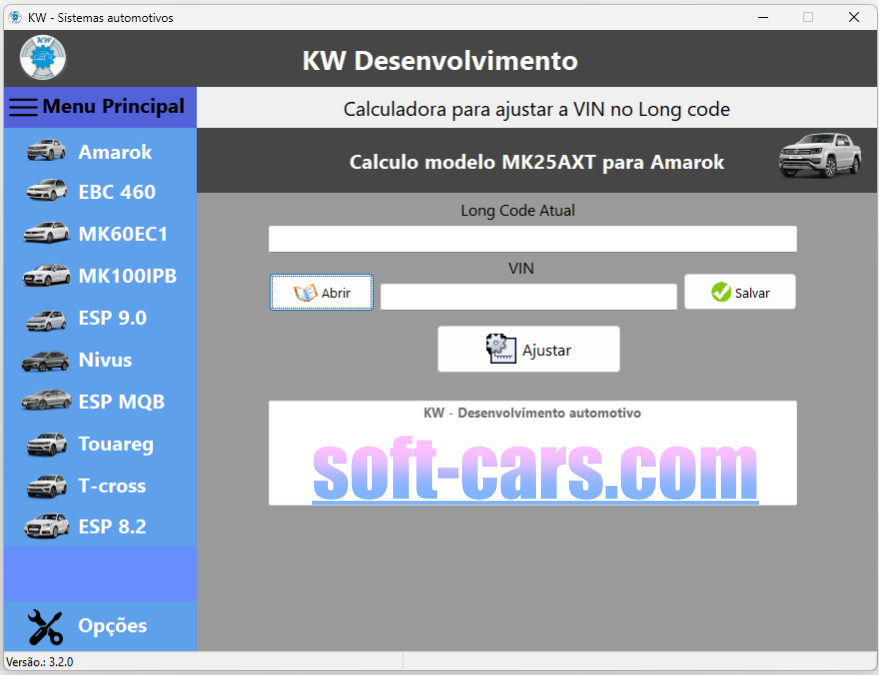Click the KW gear logo in header

pos(43,57)
